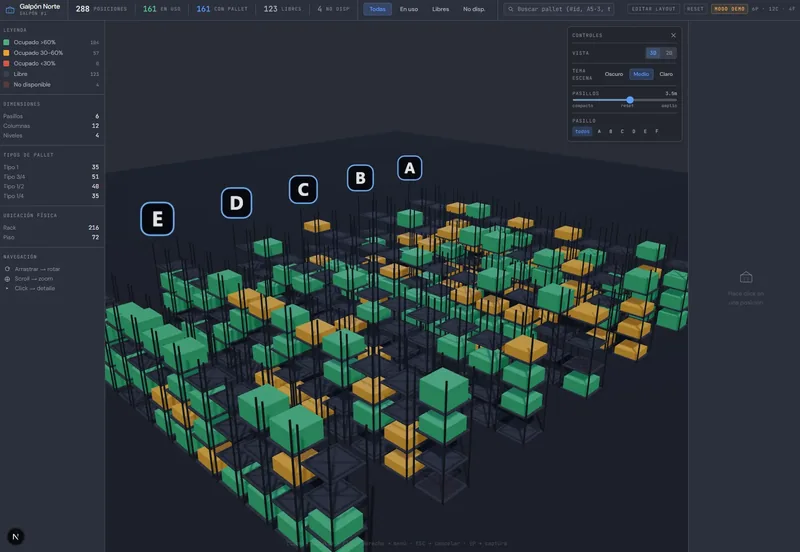This screenshot has height=552, width=800.
Task: Click the No disponible legend swatch
Action: coord(6,85)
